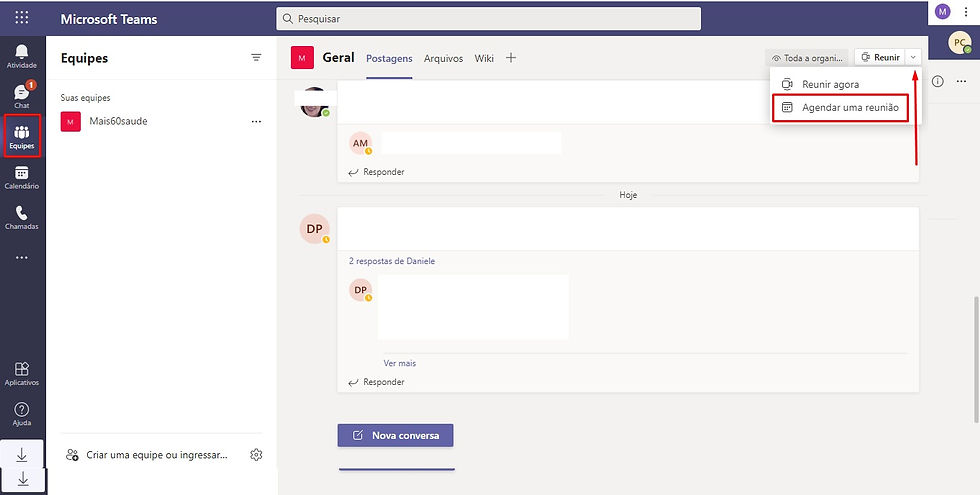Click Criar uma equipe ou ingressar
This screenshot has width=980, height=495.
tap(147, 455)
